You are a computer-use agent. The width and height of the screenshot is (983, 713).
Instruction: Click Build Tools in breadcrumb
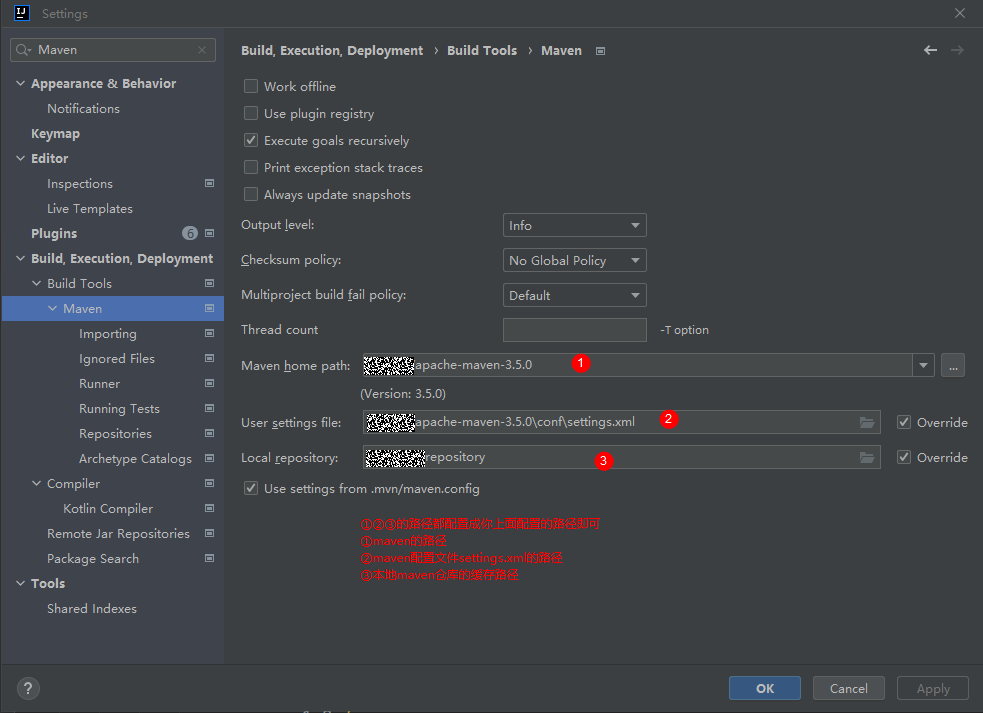(482, 50)
